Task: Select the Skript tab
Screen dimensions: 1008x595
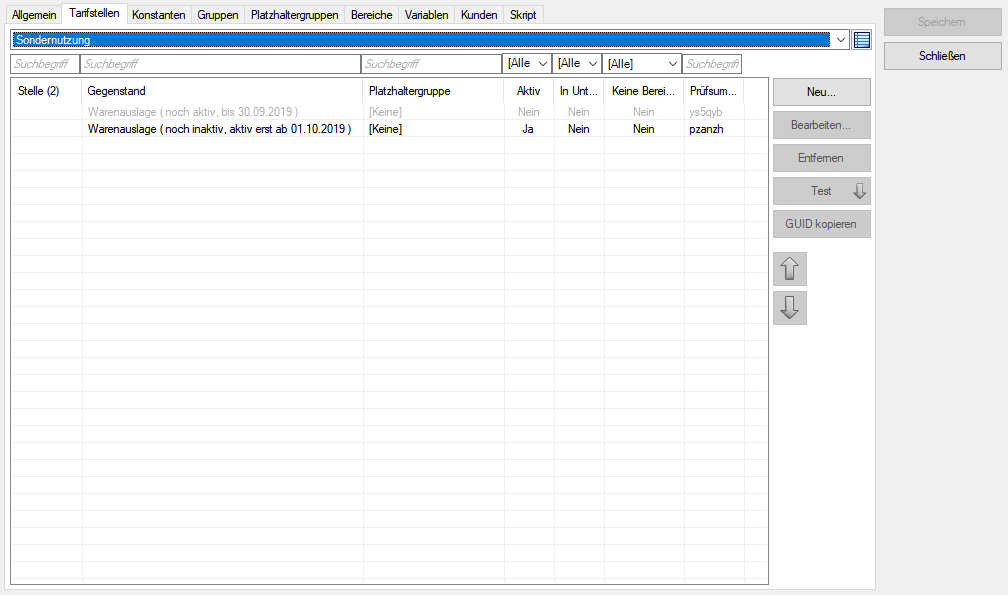Action: click(523, 15)
